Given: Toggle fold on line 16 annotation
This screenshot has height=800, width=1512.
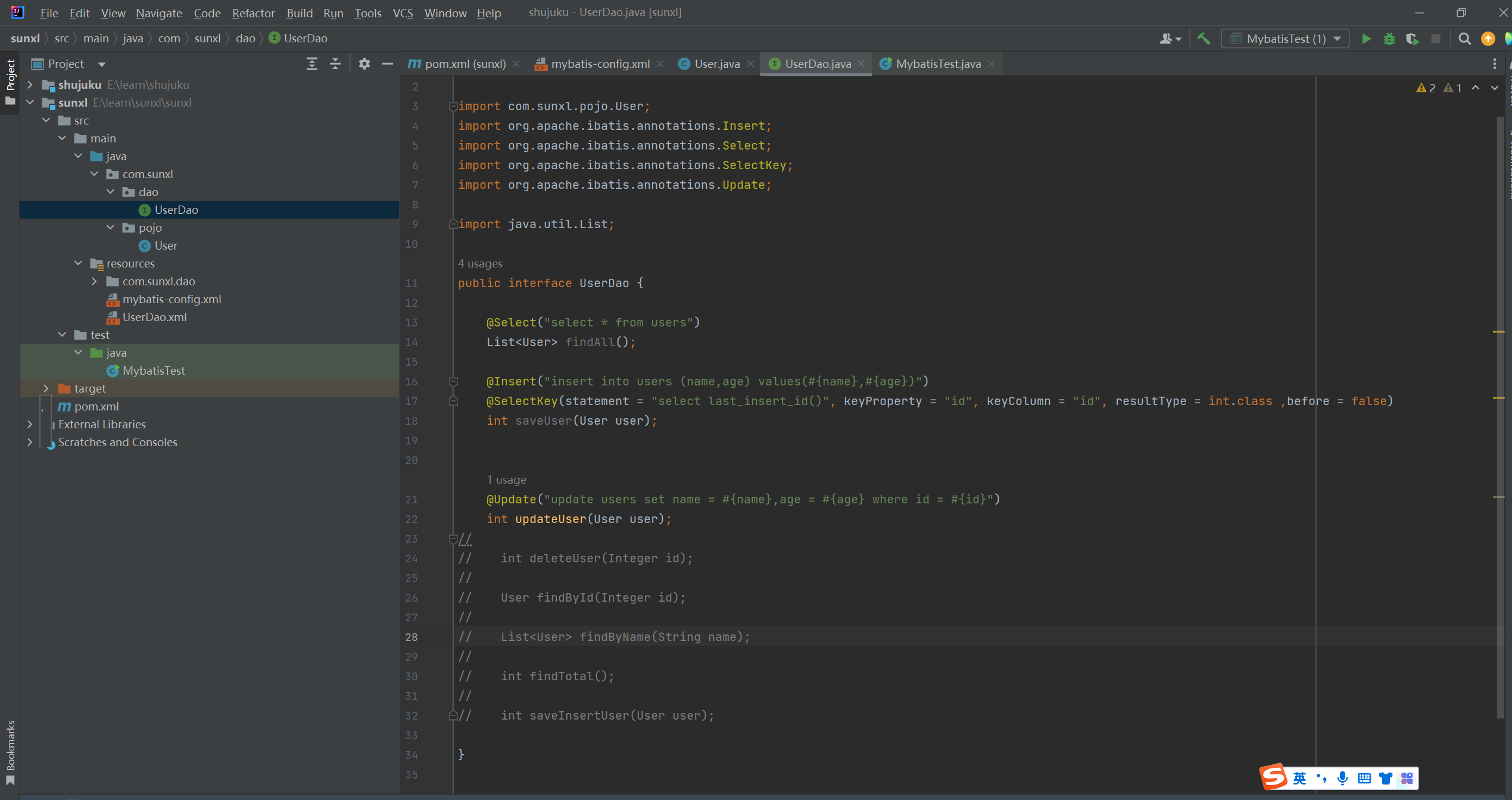Looking at the screenshot, I should [x=453, y=381].
